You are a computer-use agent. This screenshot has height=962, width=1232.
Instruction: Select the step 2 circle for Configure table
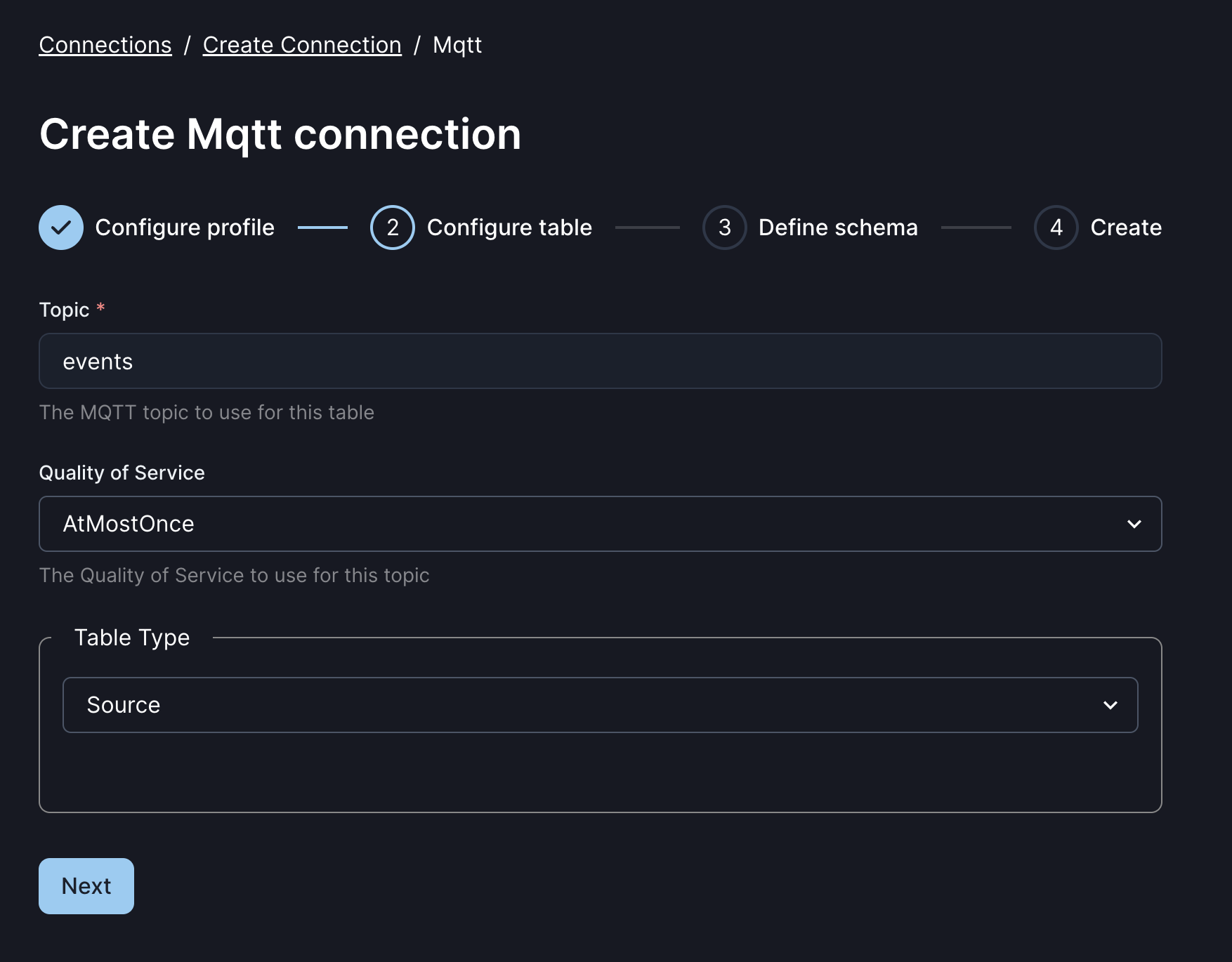pos(392,227)
